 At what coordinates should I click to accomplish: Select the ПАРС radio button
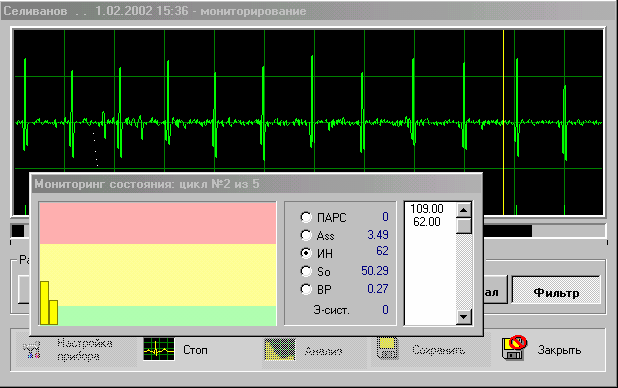pos(306,217)
